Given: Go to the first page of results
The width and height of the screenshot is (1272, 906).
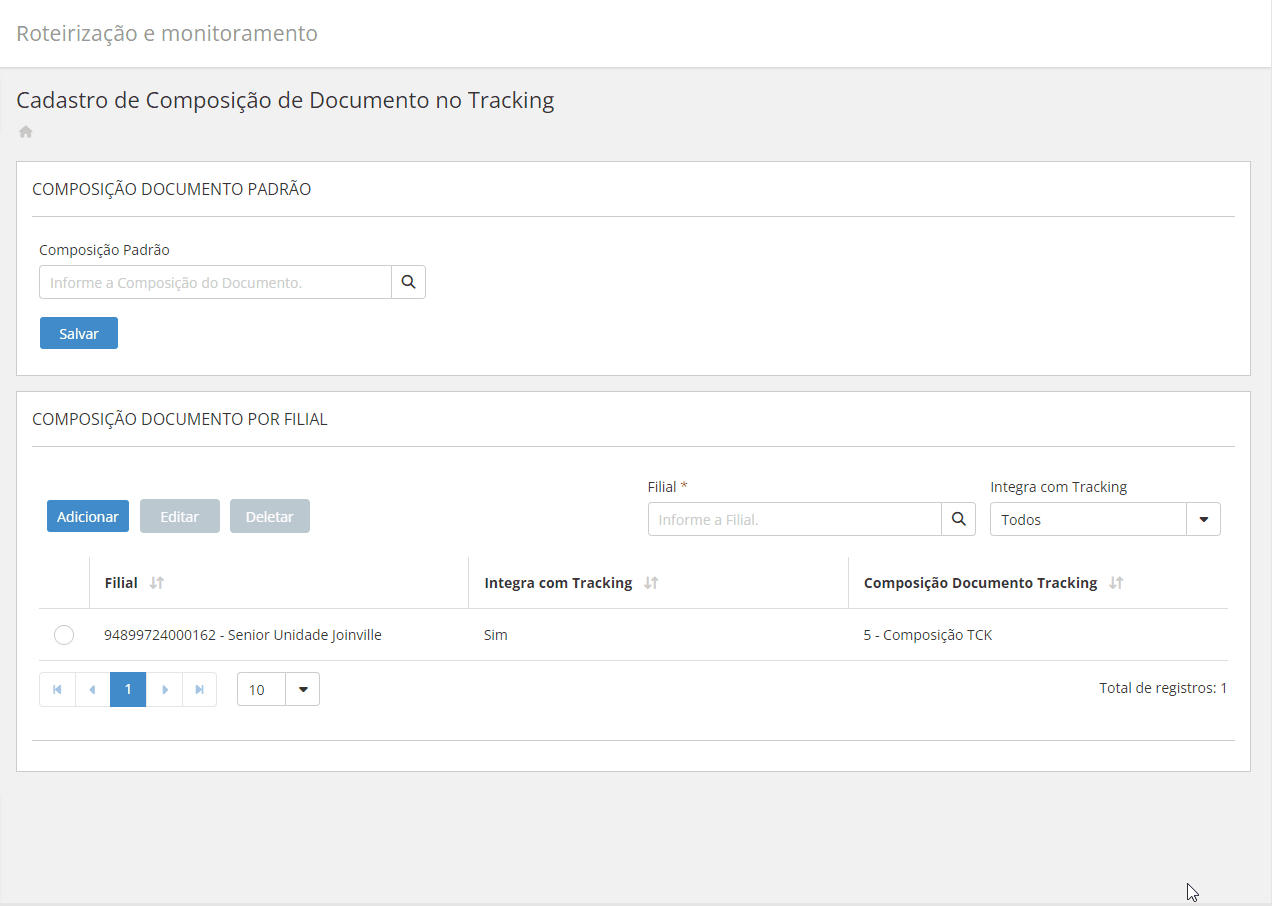Looking at the screenshot, I should 57,690.
